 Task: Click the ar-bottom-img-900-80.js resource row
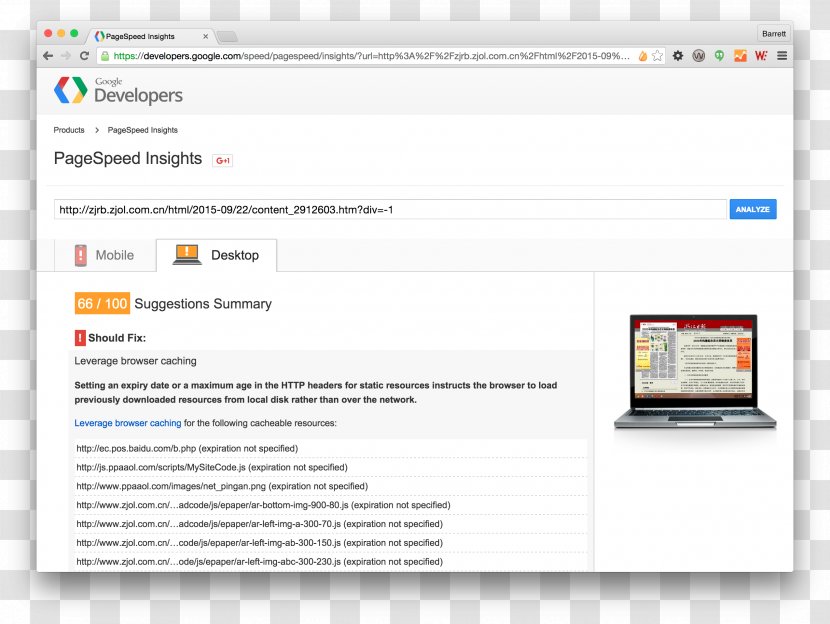[330, 505]
